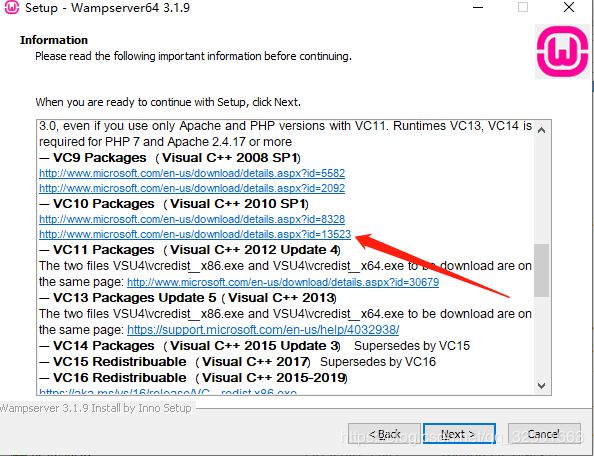
Task: Click the Back button
Action: click(384, 434)
